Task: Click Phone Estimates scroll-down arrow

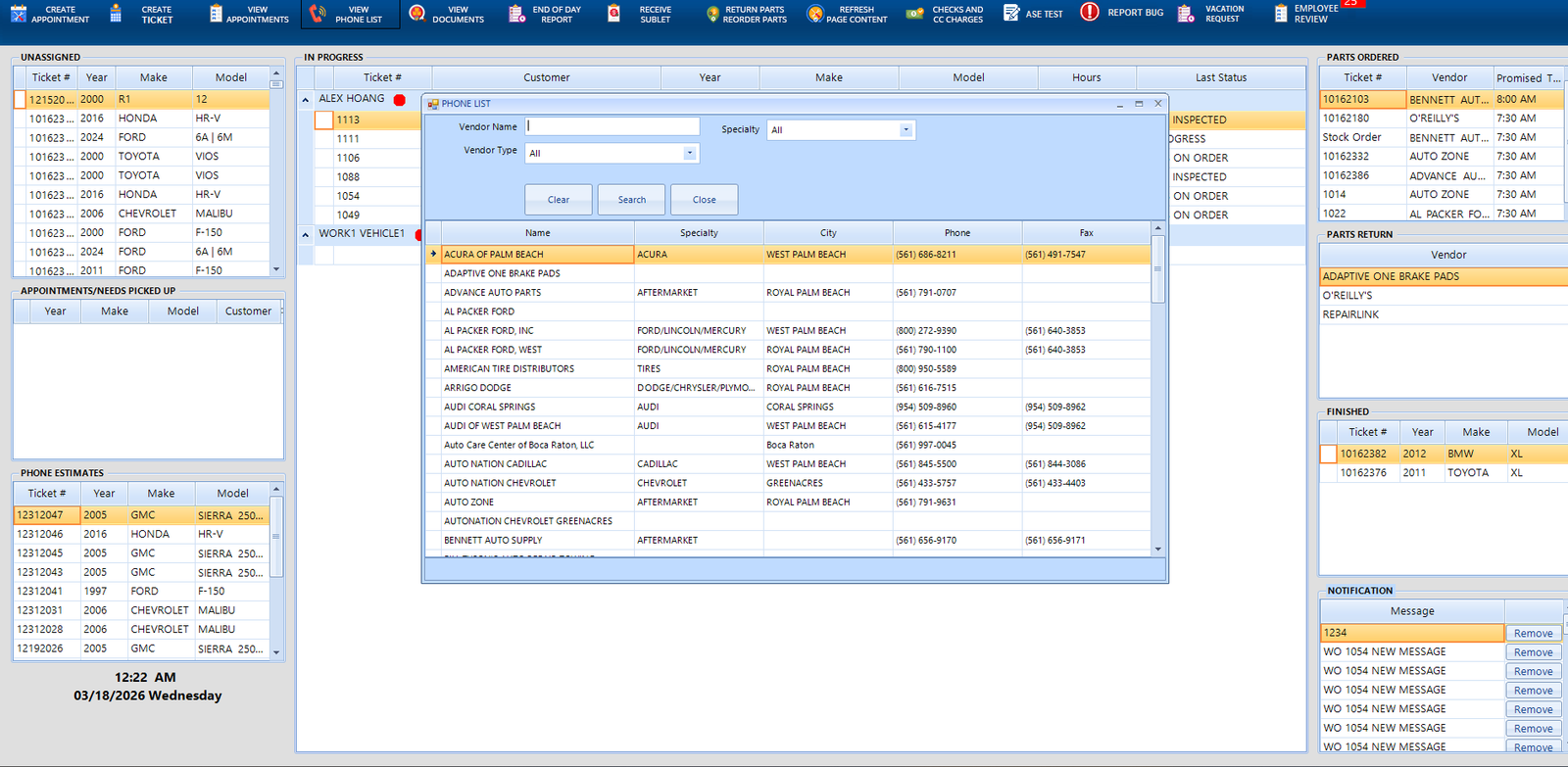Action: (x=276, y=651)
